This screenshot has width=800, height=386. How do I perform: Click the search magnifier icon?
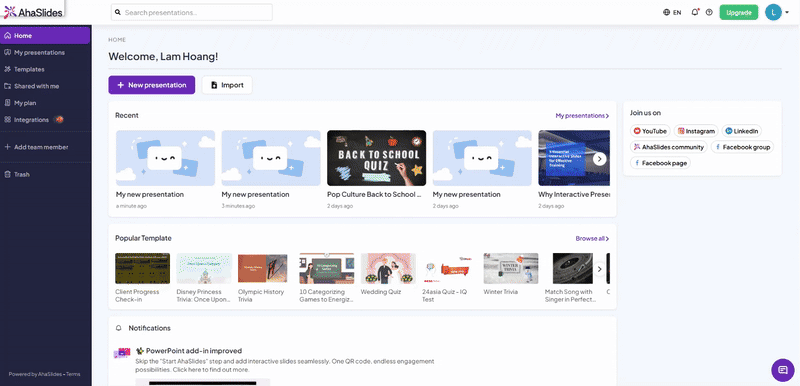118,12
